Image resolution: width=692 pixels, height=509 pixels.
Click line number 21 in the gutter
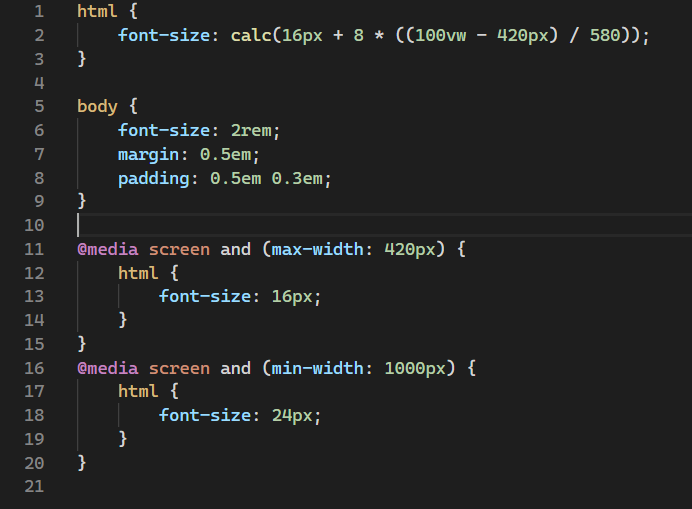(x=34, y=487)
